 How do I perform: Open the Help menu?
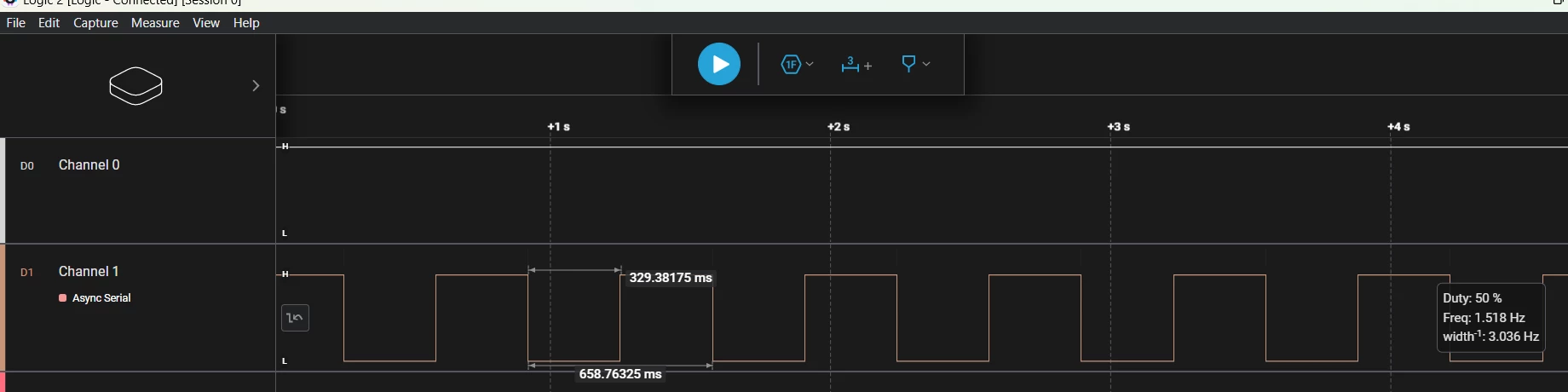[246, 23]
